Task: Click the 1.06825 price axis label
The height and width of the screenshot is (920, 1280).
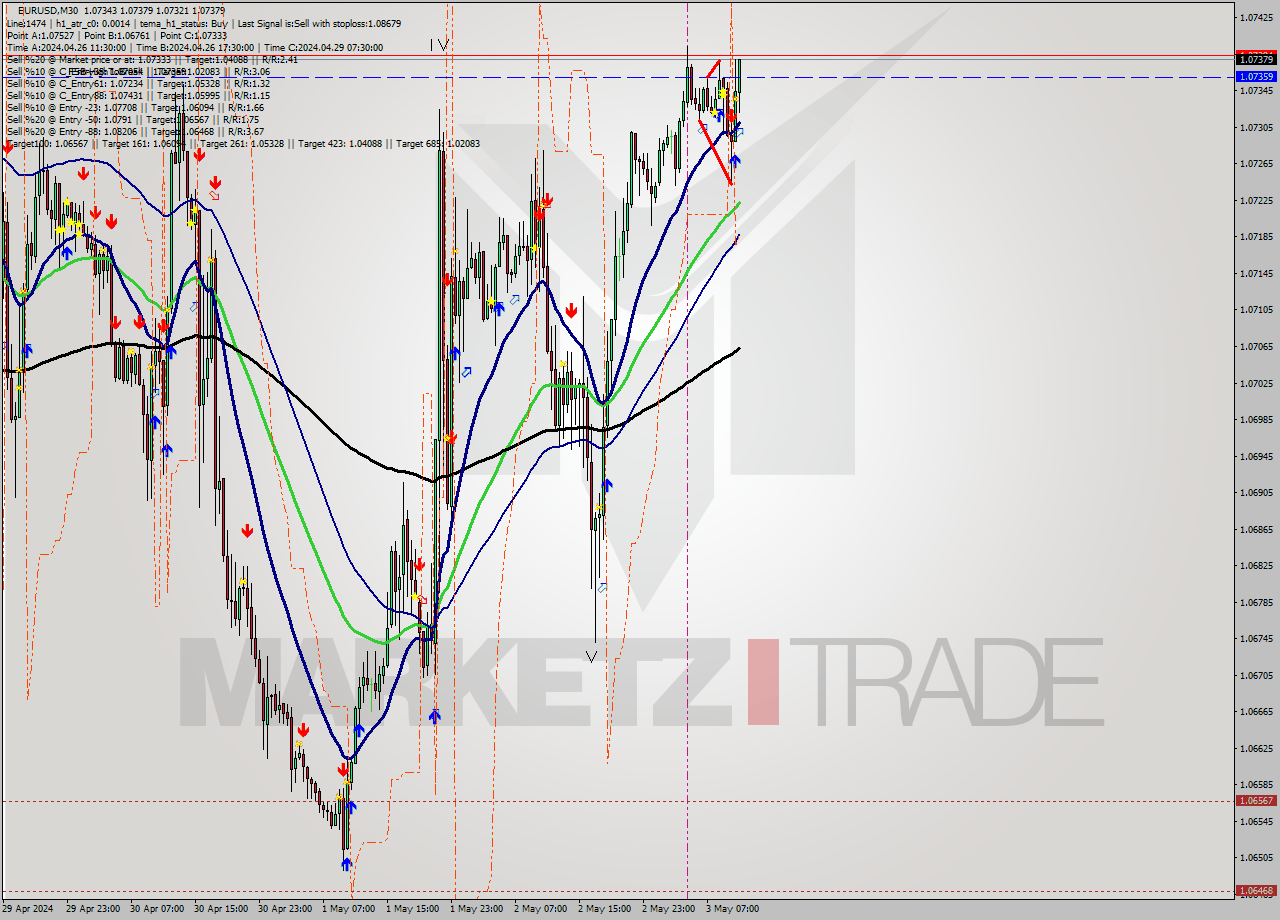Action: coord(1256,566)
